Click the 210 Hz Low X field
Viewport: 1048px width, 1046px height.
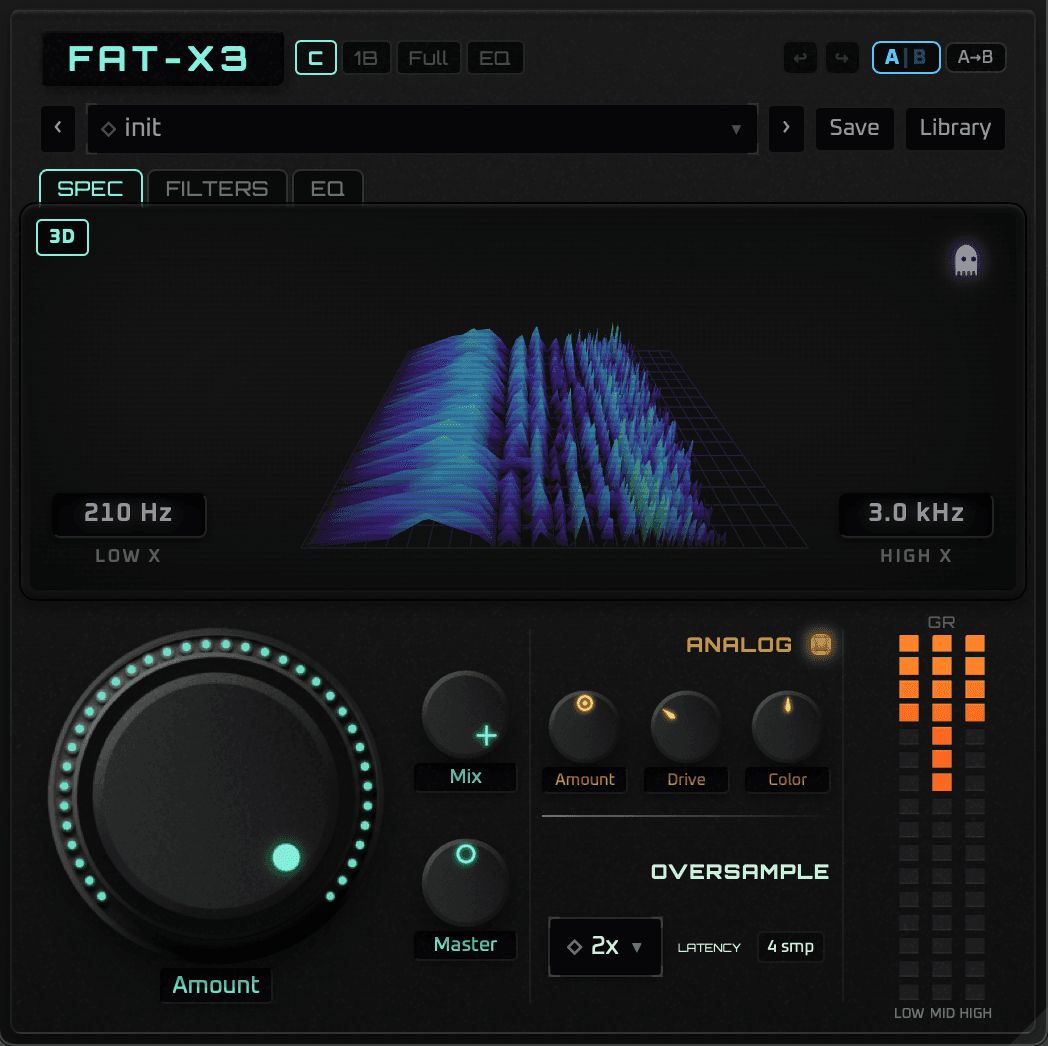pos(129,514)
